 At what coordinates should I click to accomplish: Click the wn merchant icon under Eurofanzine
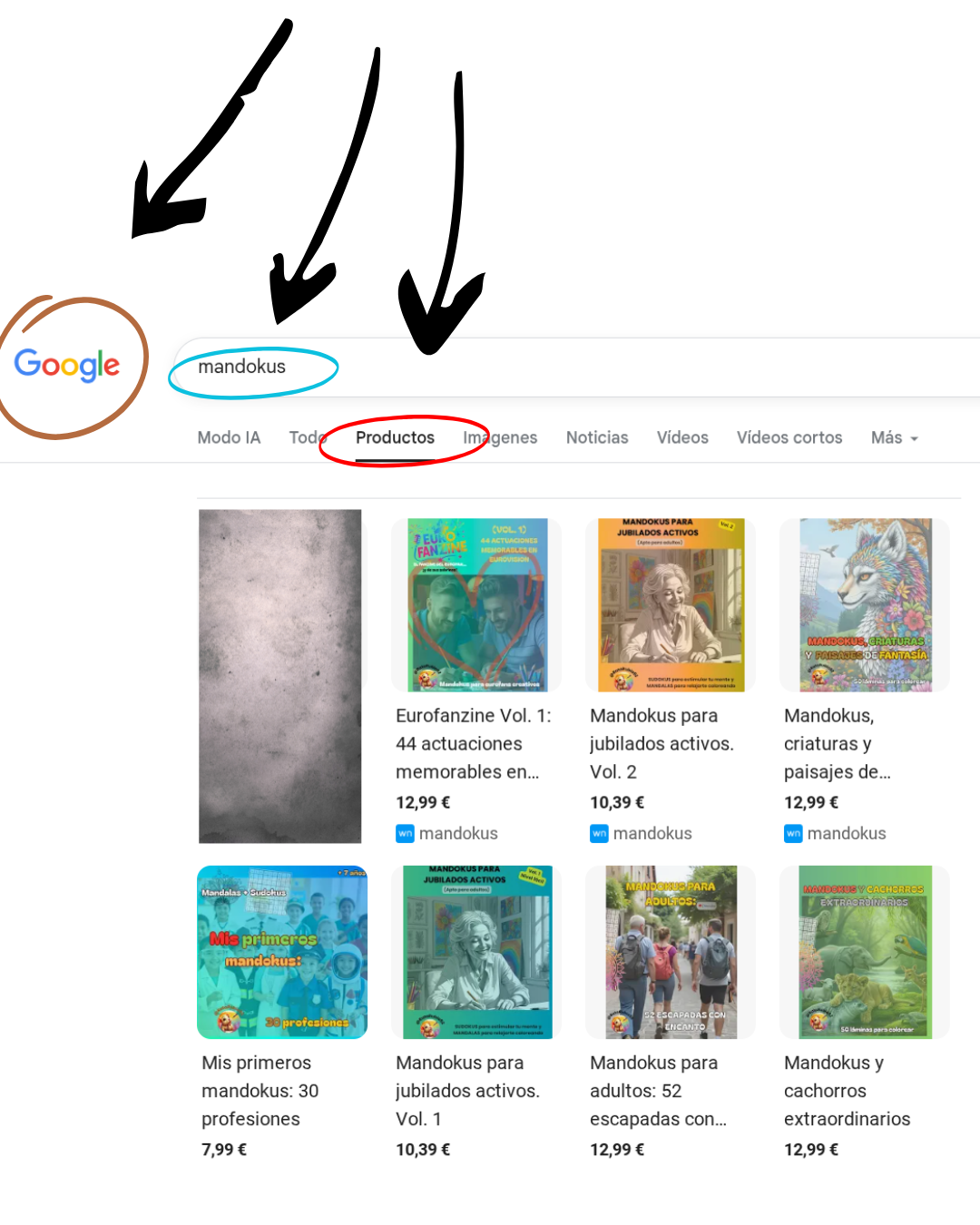(405, 833)
